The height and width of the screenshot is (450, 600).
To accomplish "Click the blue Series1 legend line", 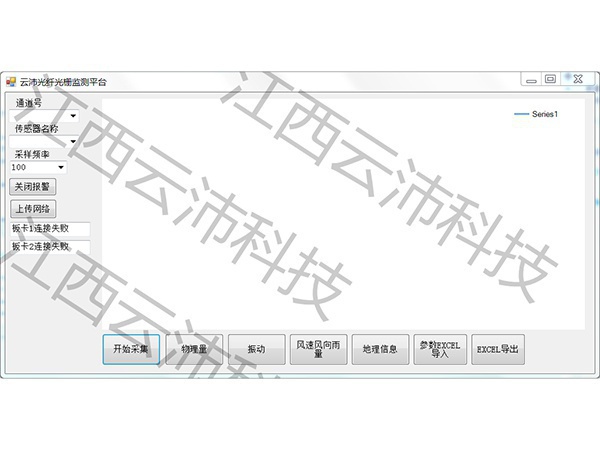I will coord(521,114).
